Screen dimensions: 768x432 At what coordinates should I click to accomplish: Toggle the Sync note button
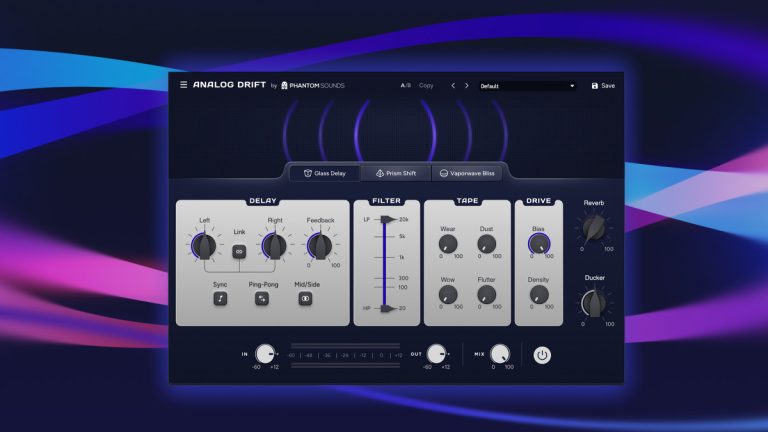click(220, 298)
